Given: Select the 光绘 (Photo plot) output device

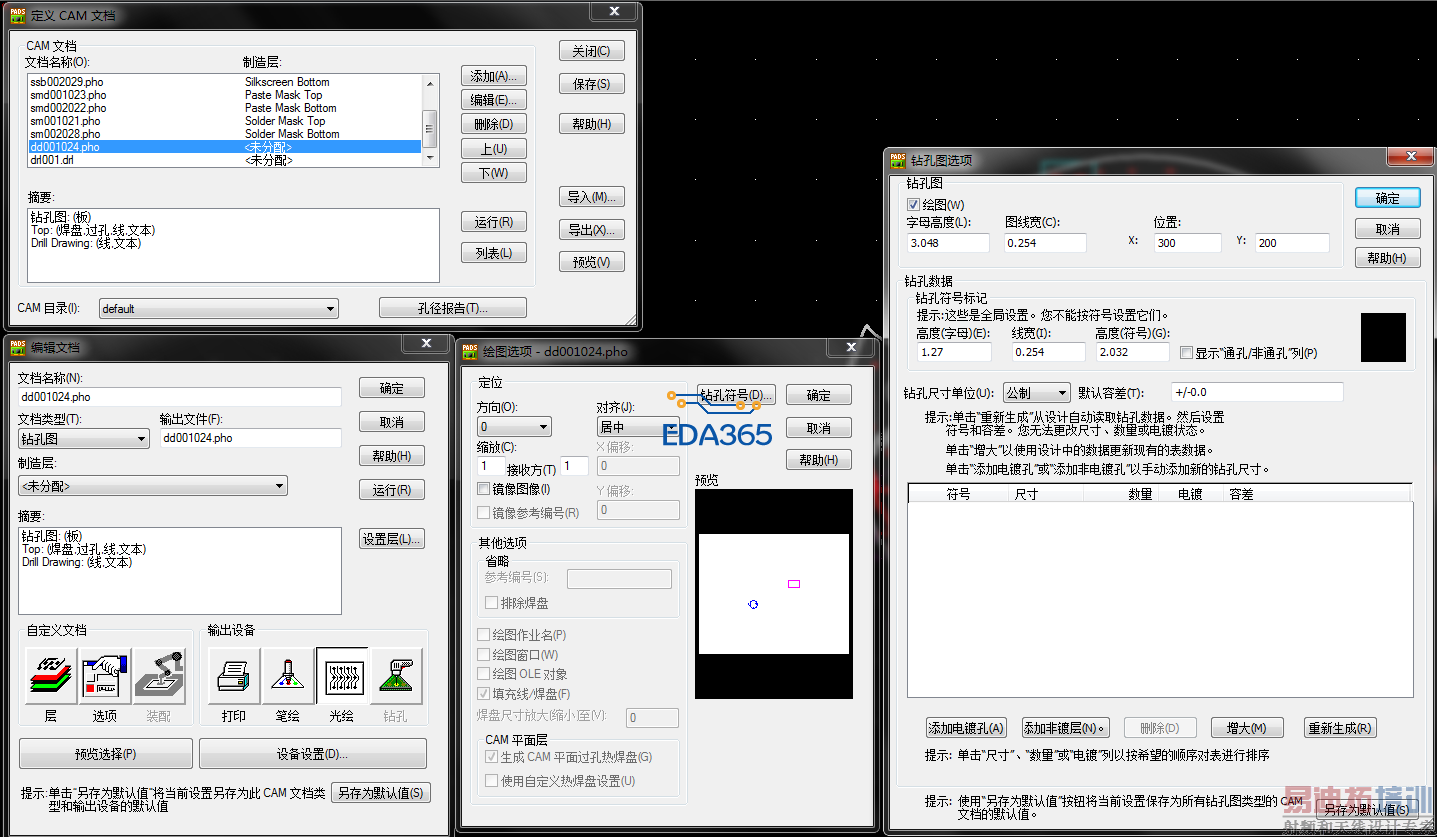Looking at the screenshot, I should 342,676.
